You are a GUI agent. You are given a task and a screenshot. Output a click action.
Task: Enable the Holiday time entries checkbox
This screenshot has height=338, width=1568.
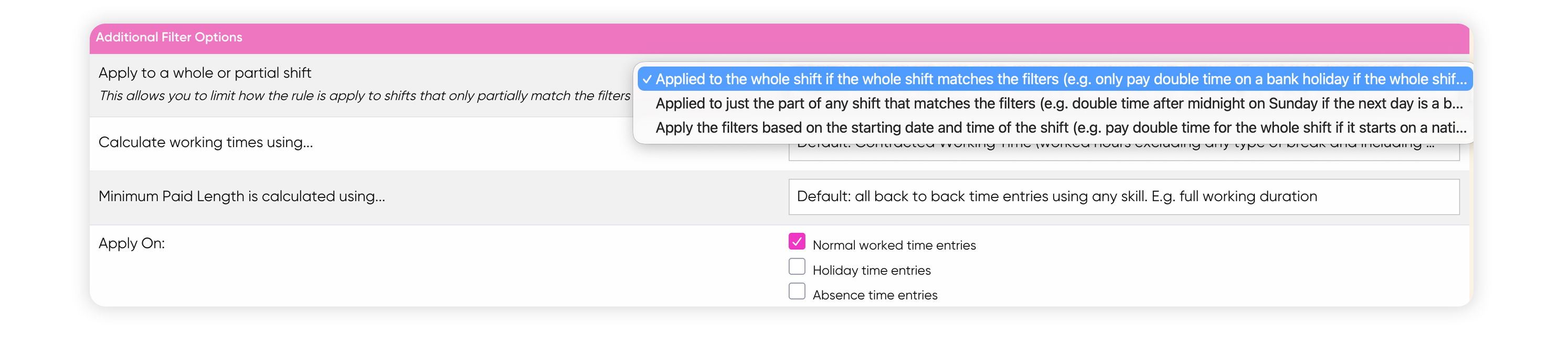(x=796, y=267)
